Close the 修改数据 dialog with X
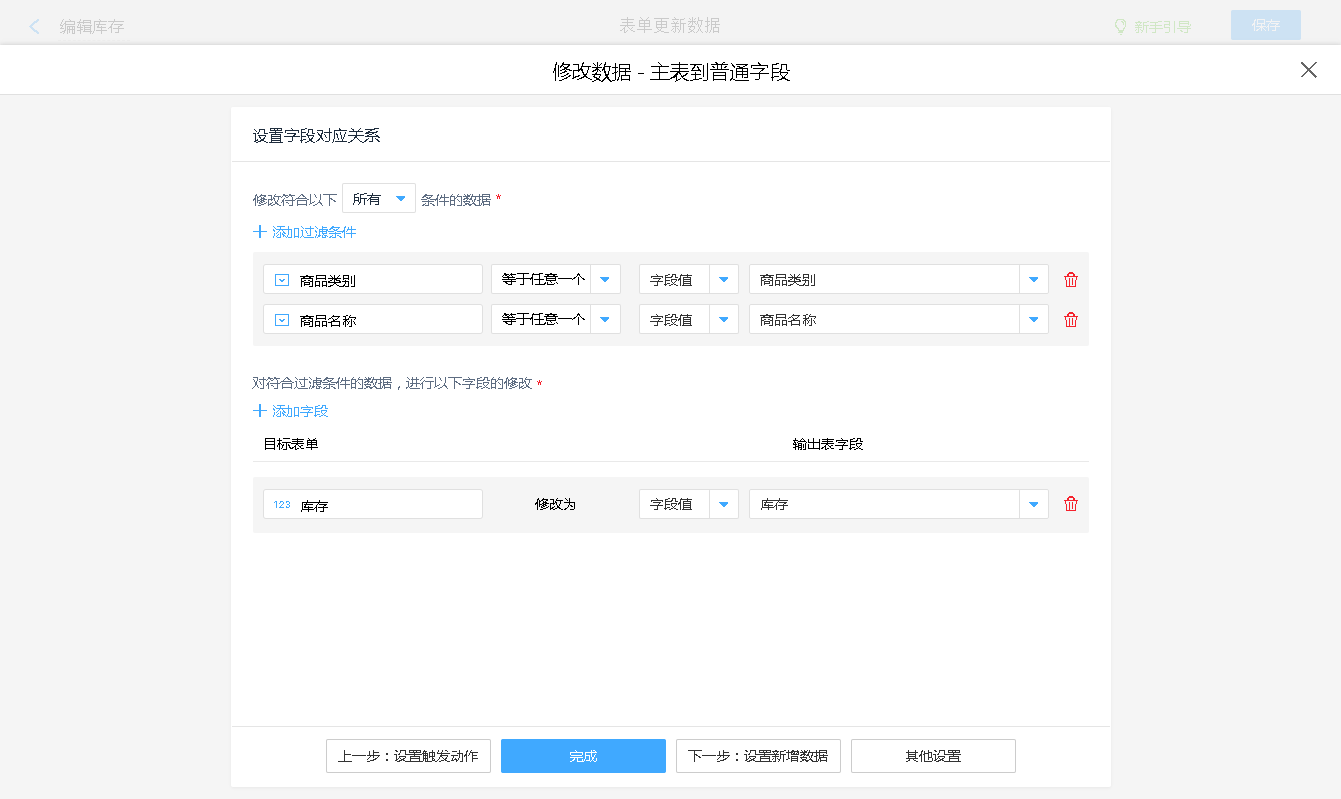The height and width of the screenshot is (799, 1341). [1308, 70]
